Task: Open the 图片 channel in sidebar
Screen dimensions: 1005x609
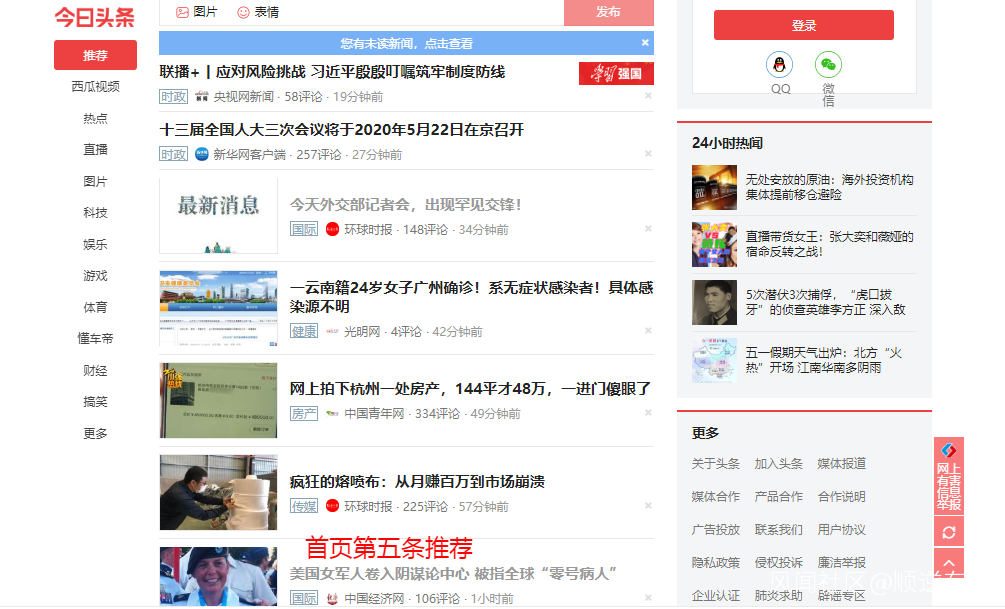Action: pyautogui.click(x=95, y=181)
